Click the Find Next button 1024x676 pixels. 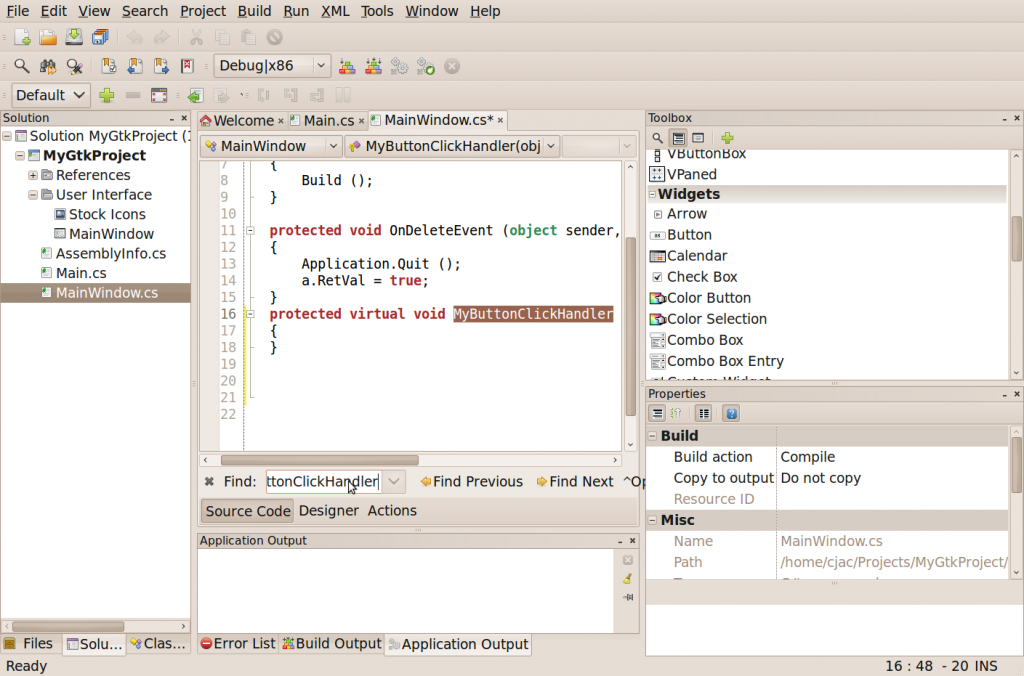coord(575,482)
